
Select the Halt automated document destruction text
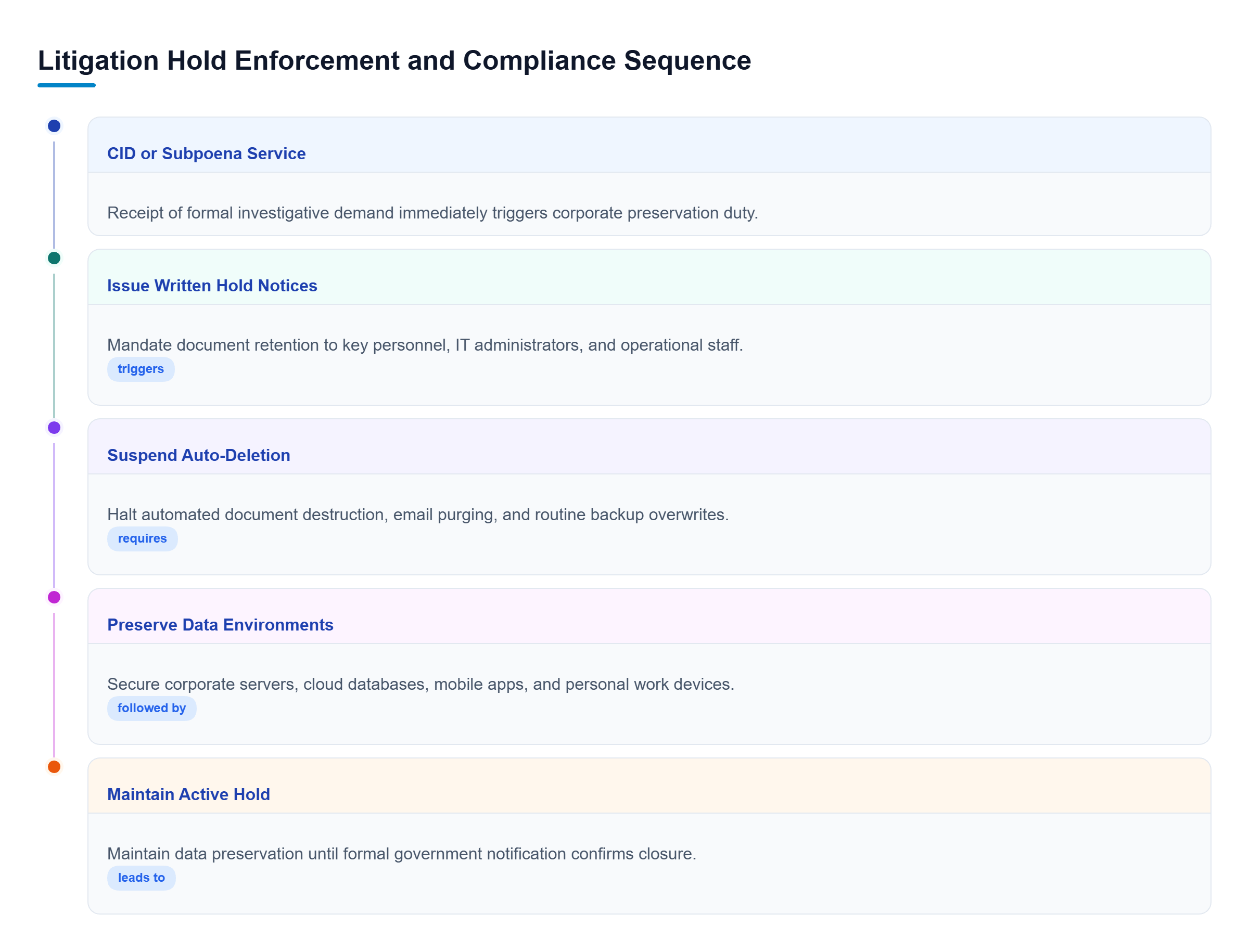[418, 514]
